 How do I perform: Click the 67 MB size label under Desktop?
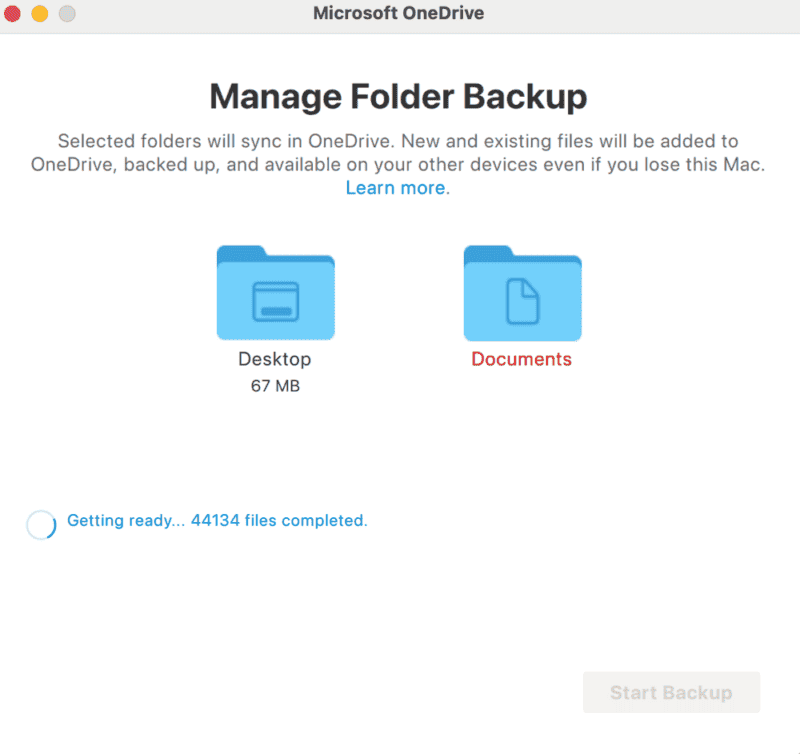click(x=275, y=384)
